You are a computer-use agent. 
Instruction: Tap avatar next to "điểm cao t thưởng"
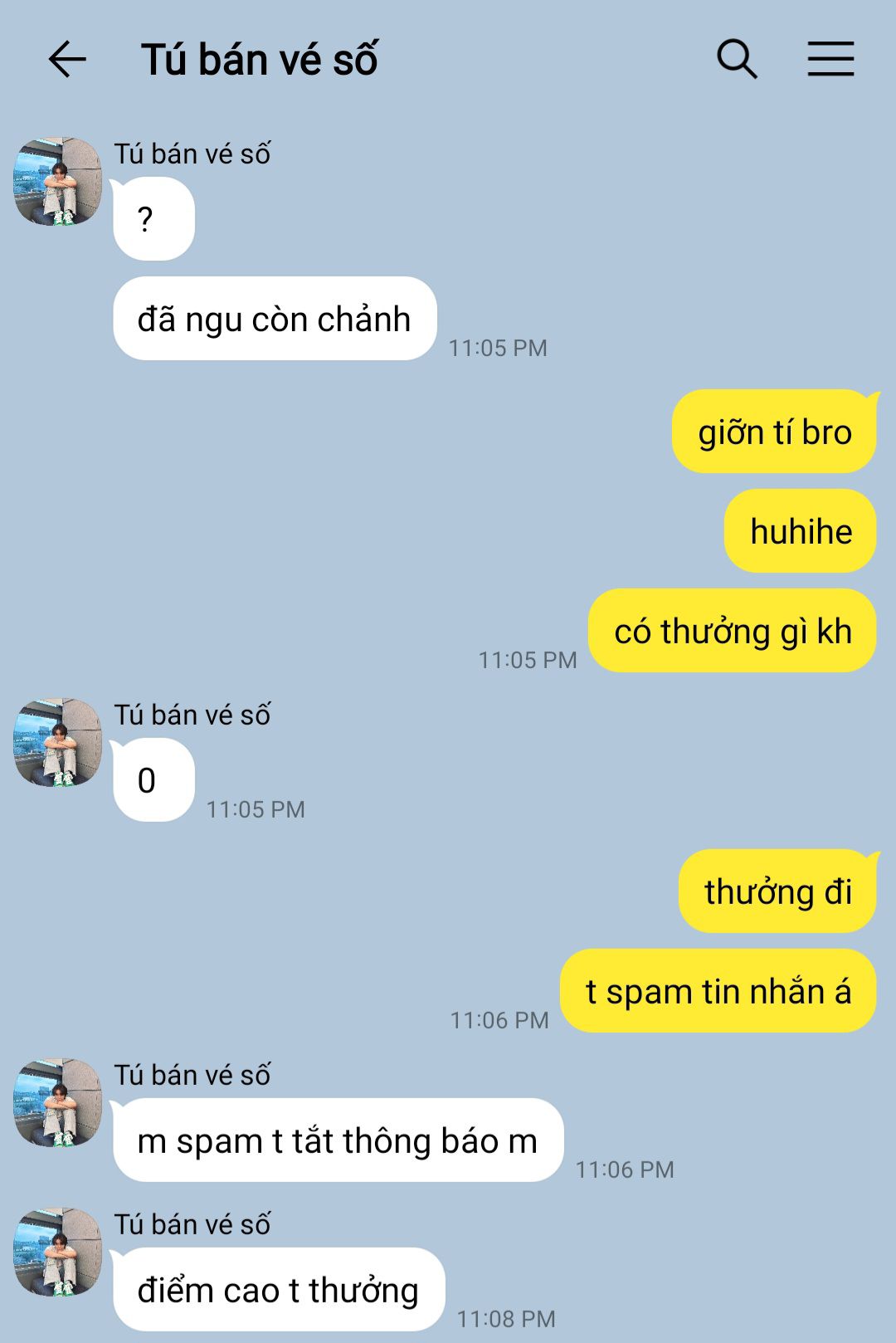coord(57,1253)
